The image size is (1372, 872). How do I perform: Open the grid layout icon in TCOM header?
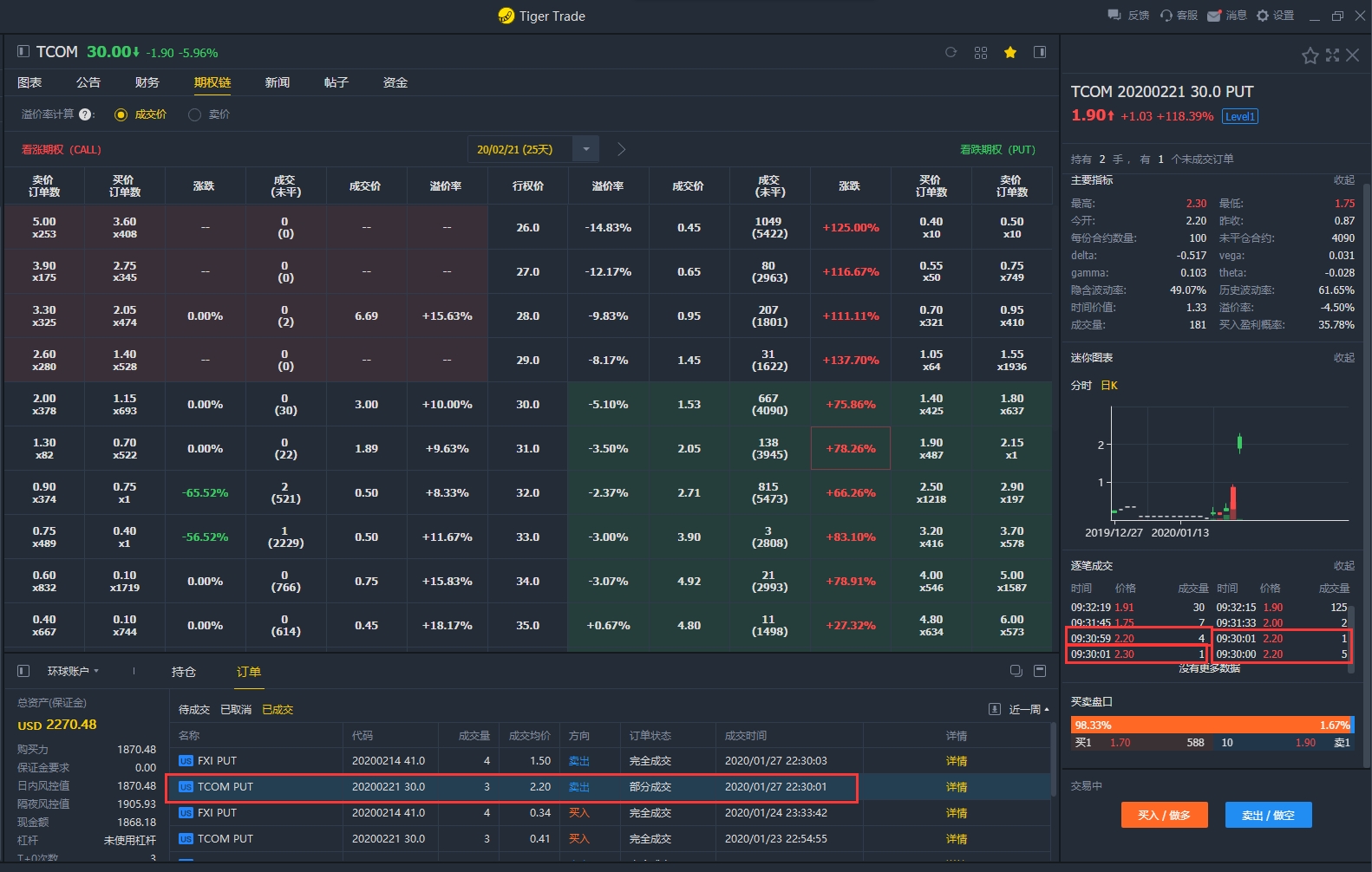click(981, 53)
